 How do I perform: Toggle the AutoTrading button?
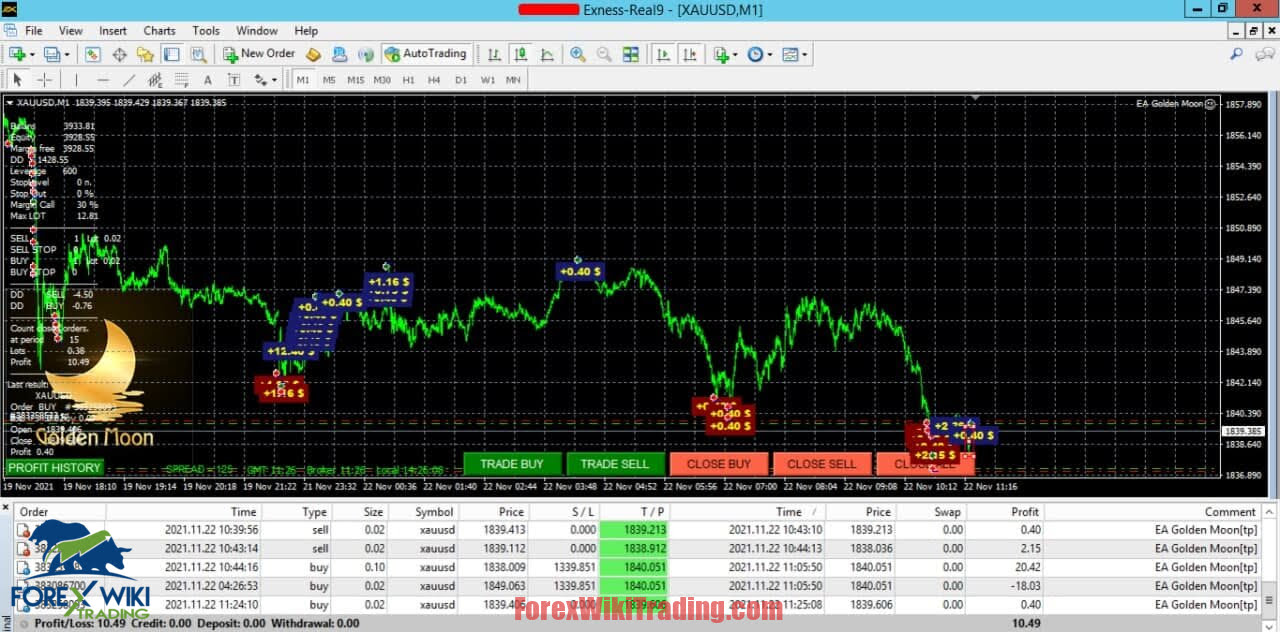[426, 54]
